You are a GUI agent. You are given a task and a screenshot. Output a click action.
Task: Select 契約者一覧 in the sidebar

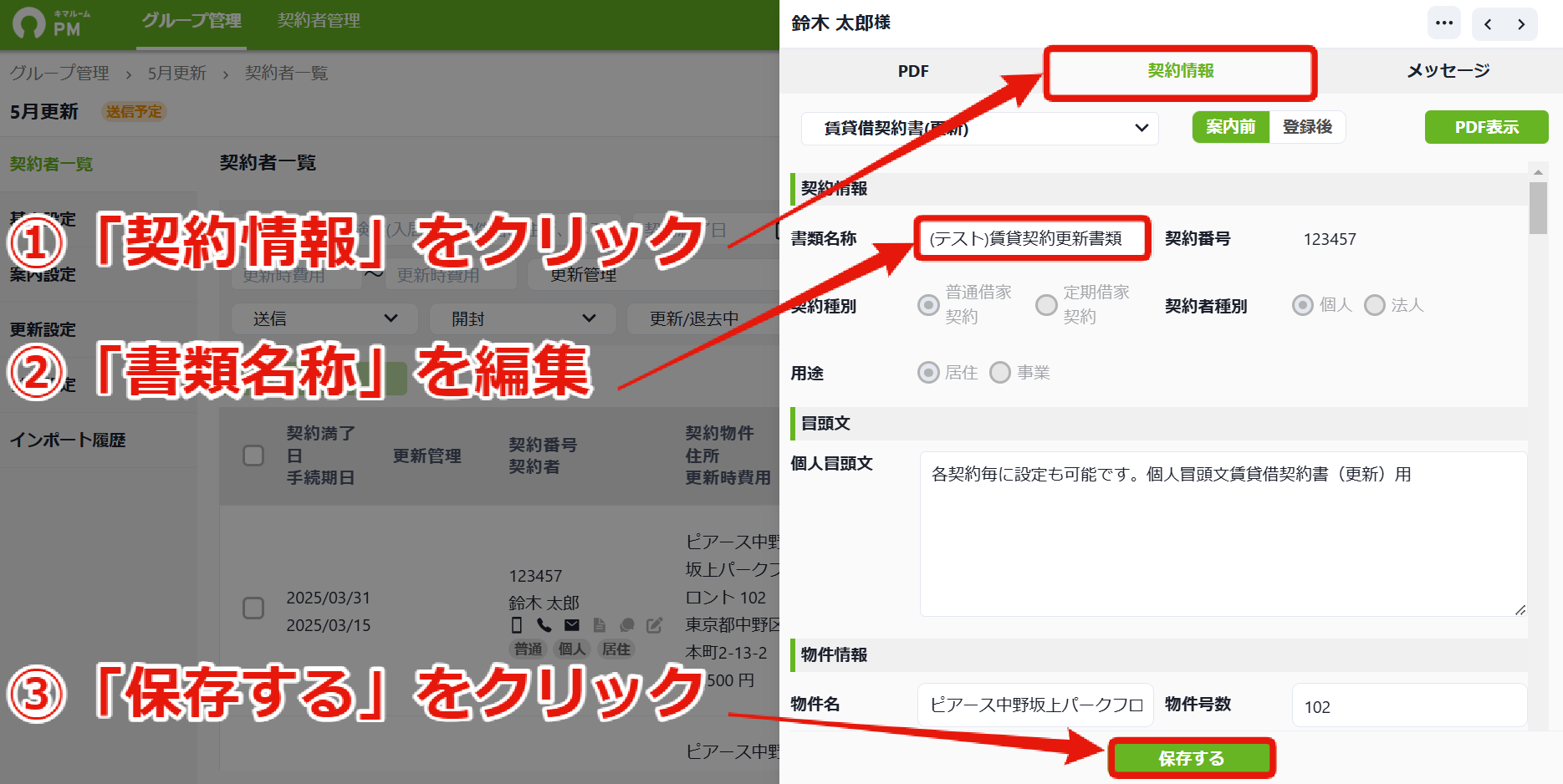coord(51,164)
